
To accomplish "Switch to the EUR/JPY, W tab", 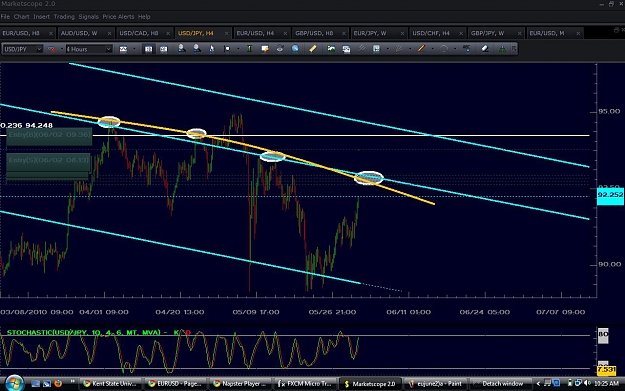I will click(x=378, y=33).
